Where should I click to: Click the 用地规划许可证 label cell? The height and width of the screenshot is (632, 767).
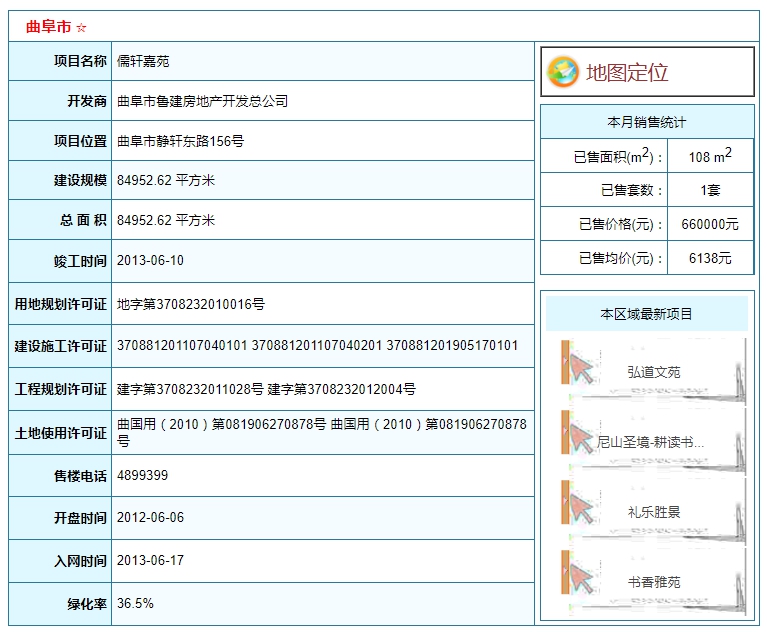tap(60, 304)
